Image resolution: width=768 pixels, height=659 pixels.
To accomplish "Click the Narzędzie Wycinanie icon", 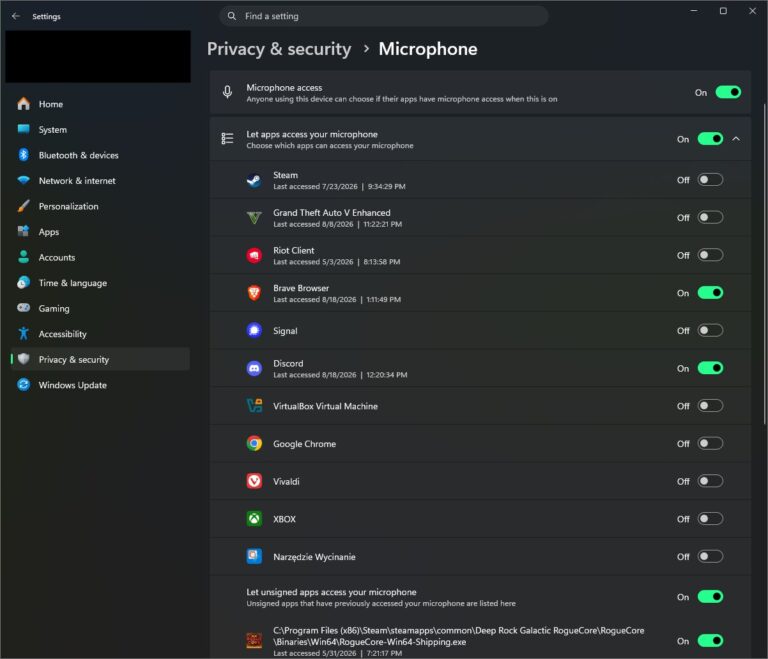I will pos(254,557).
